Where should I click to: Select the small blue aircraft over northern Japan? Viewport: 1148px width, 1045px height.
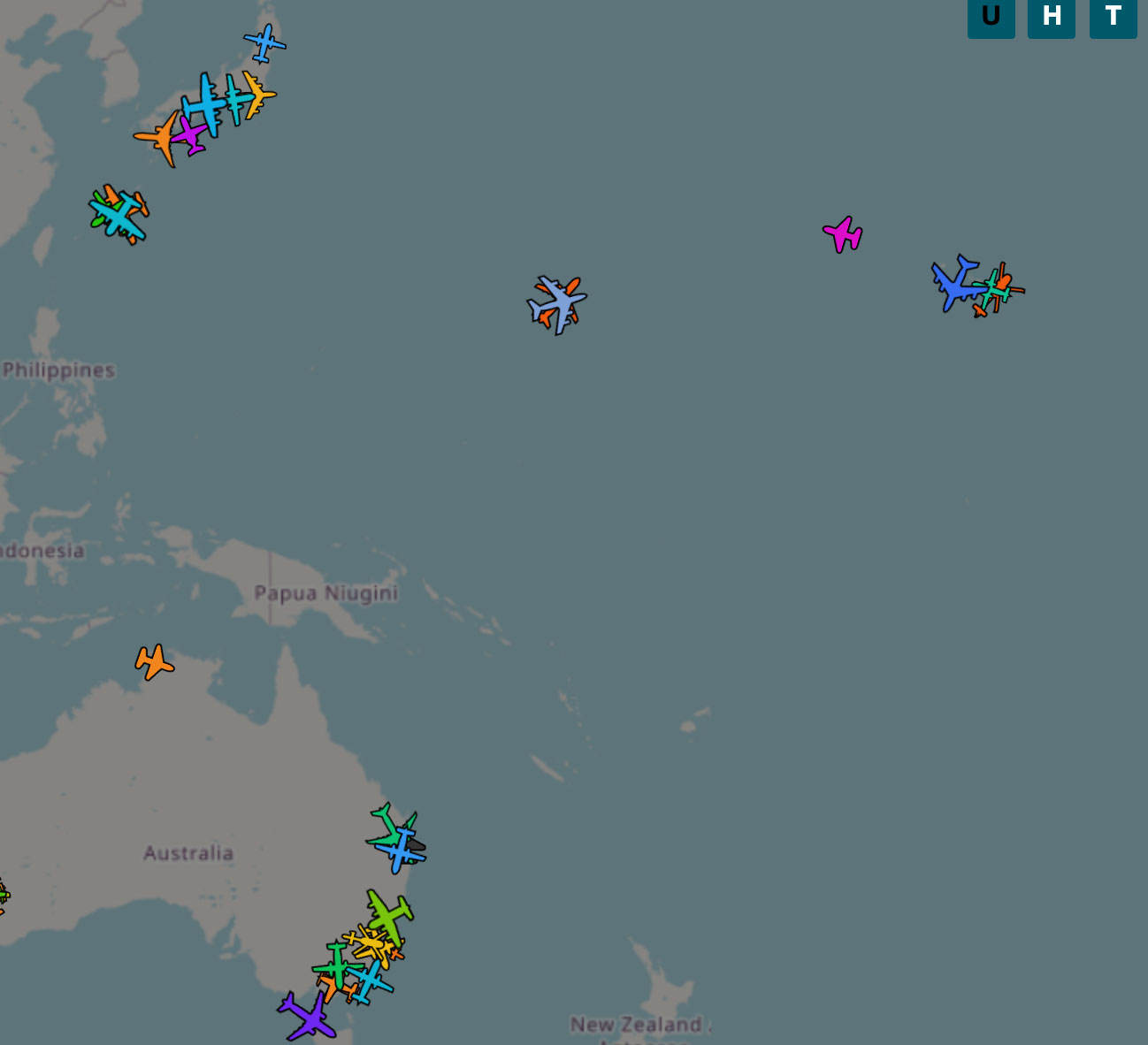point(264,43)
